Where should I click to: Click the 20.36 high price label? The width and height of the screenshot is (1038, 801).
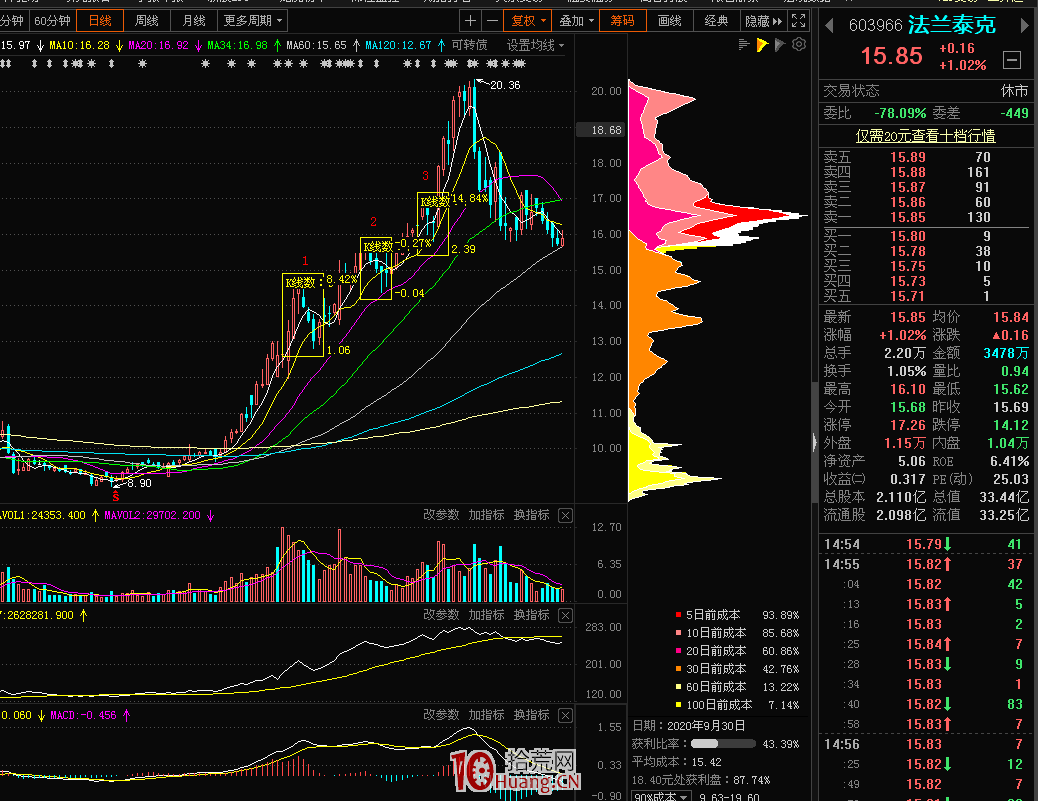tap(505, 85)
